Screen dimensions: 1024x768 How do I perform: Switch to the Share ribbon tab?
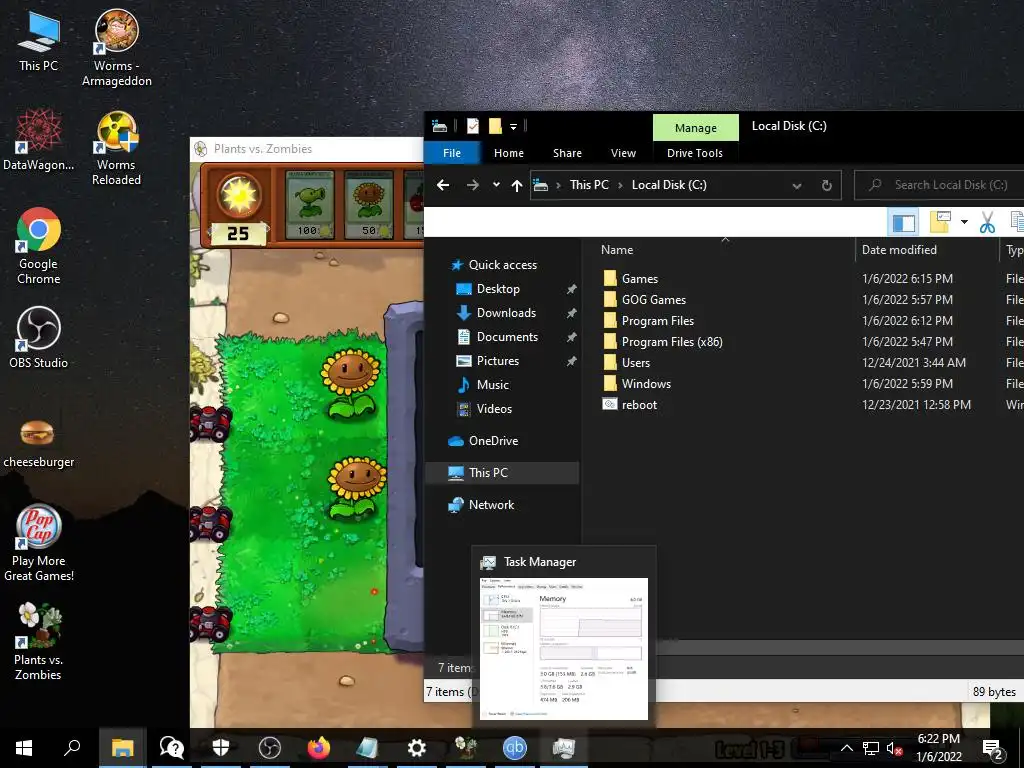point(567,153)
